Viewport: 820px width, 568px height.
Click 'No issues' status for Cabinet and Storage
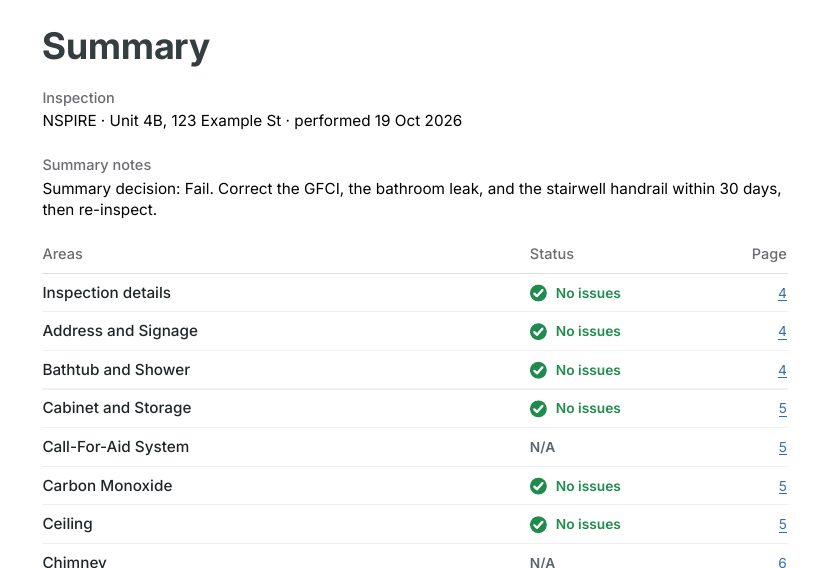point(588,408)
